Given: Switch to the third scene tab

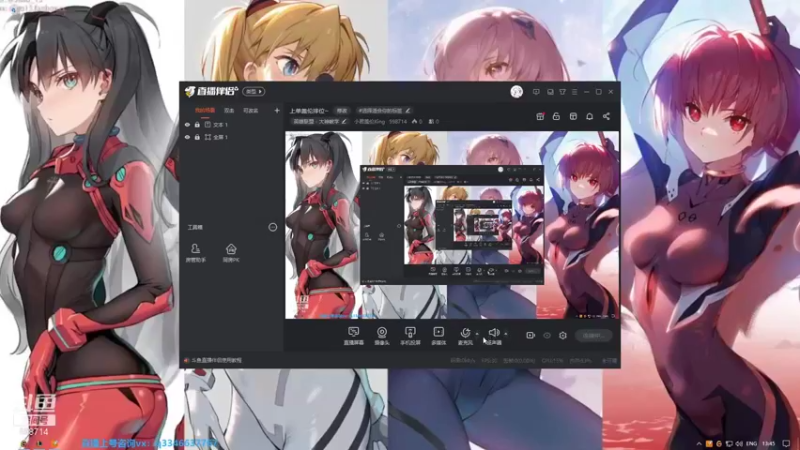Looking at the screenshot, I should [251, 110].
